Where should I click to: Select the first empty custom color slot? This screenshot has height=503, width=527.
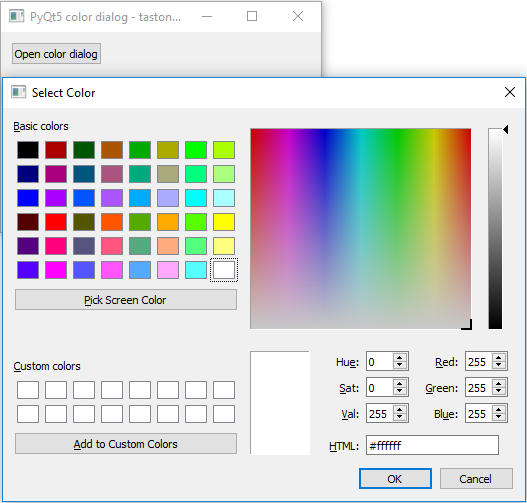[x=28, y=390]
